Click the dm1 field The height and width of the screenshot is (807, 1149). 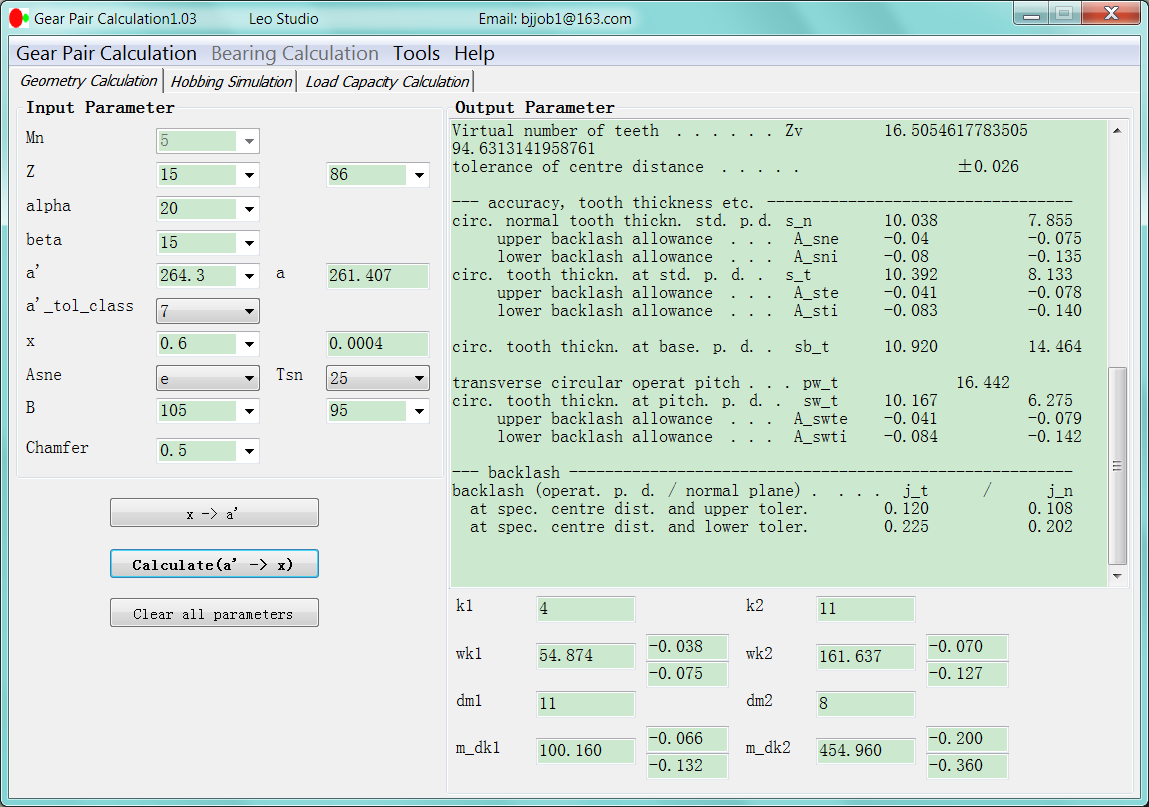click(x=585, y=704)
